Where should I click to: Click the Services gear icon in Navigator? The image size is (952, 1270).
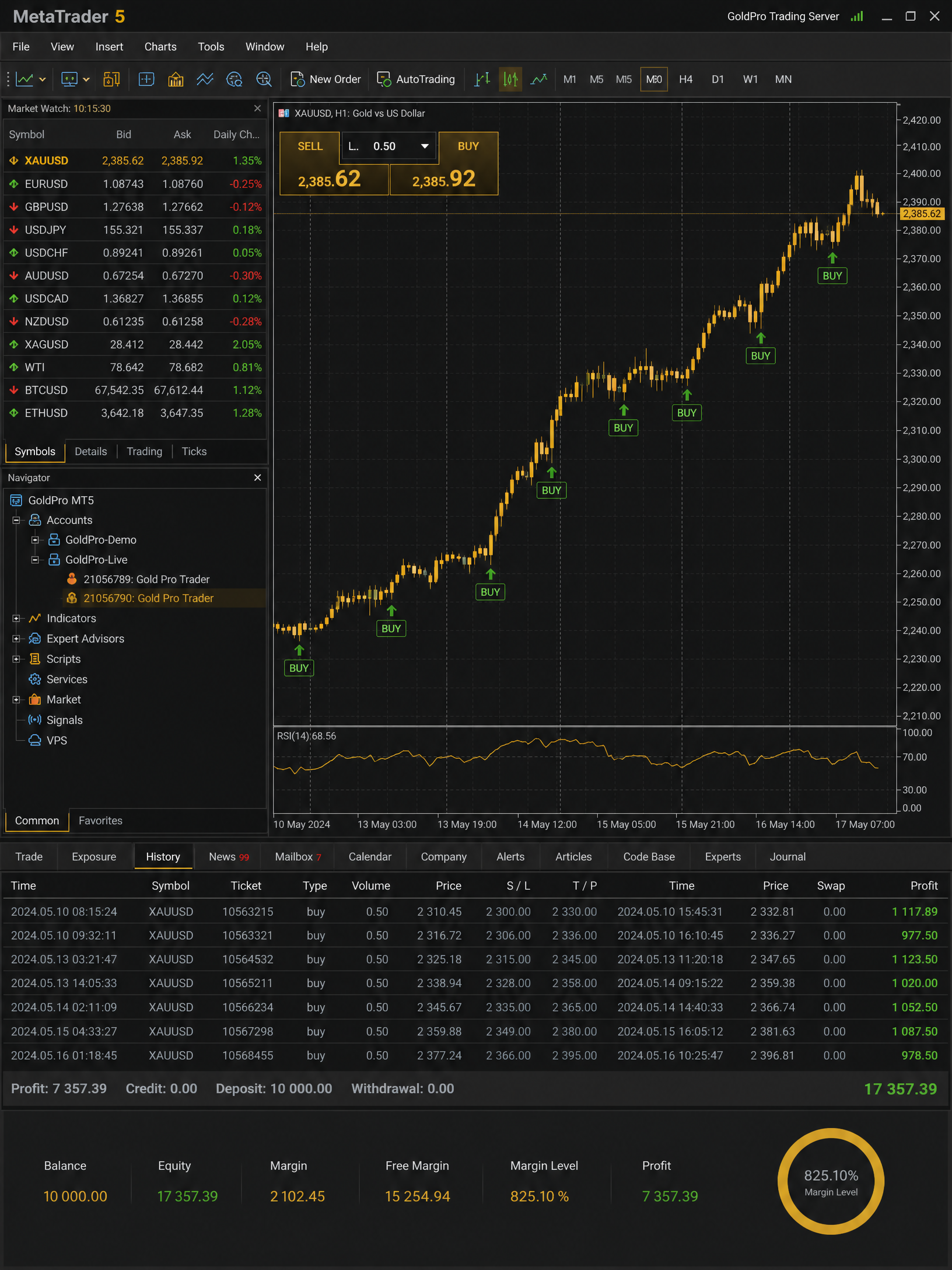35,679
